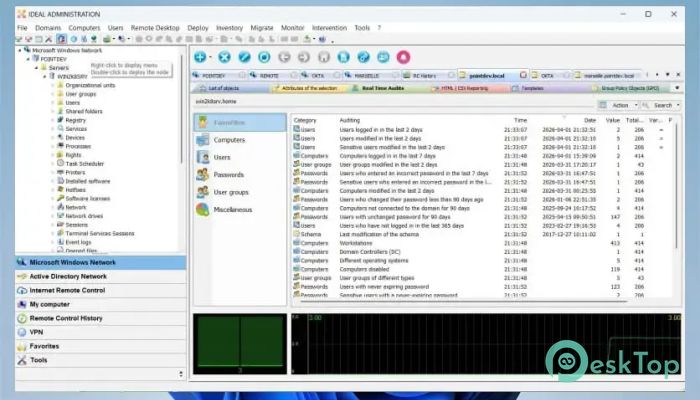Open dropdown arrow beside plus icon
This screenshot has width=700, height=400.
click(210, 57)
